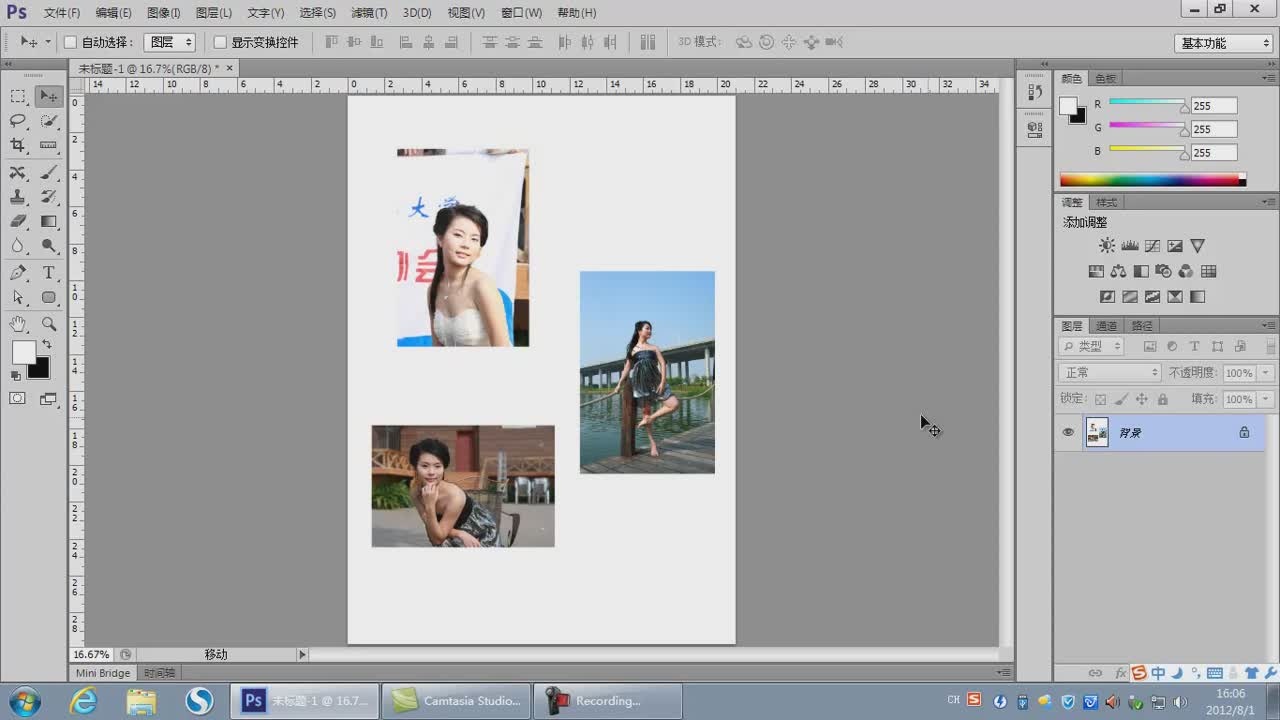Select the Ruler tool

(48, 146)
